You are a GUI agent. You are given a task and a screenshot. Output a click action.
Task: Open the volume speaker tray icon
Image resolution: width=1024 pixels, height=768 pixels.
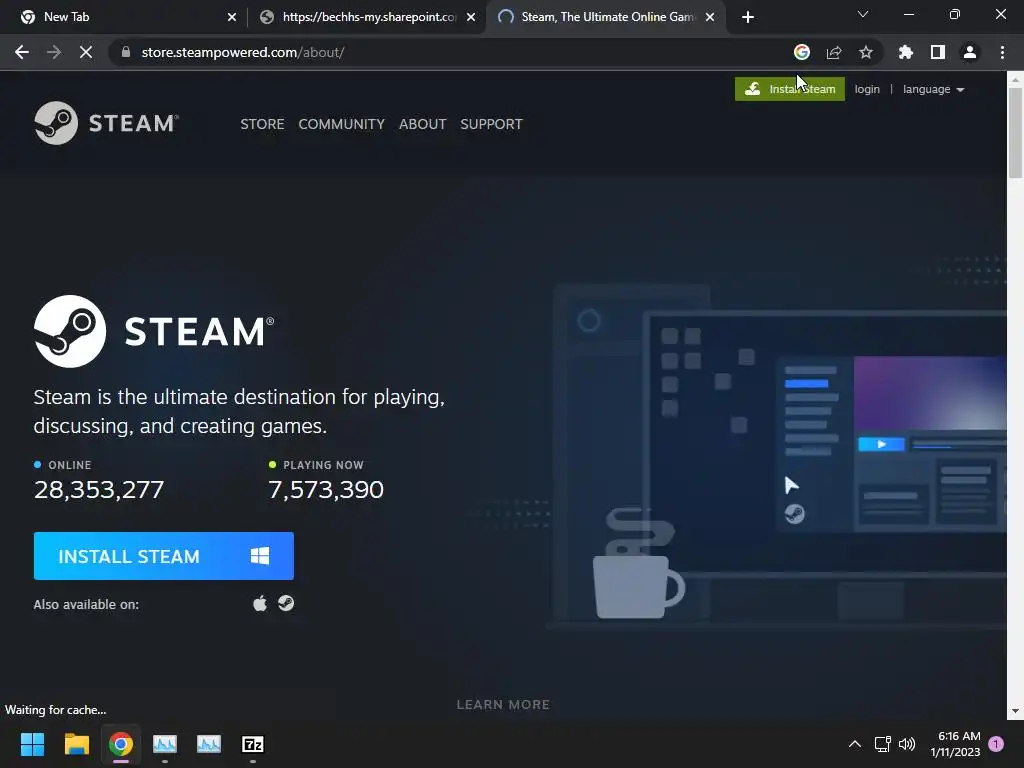[x=906, y=744]
